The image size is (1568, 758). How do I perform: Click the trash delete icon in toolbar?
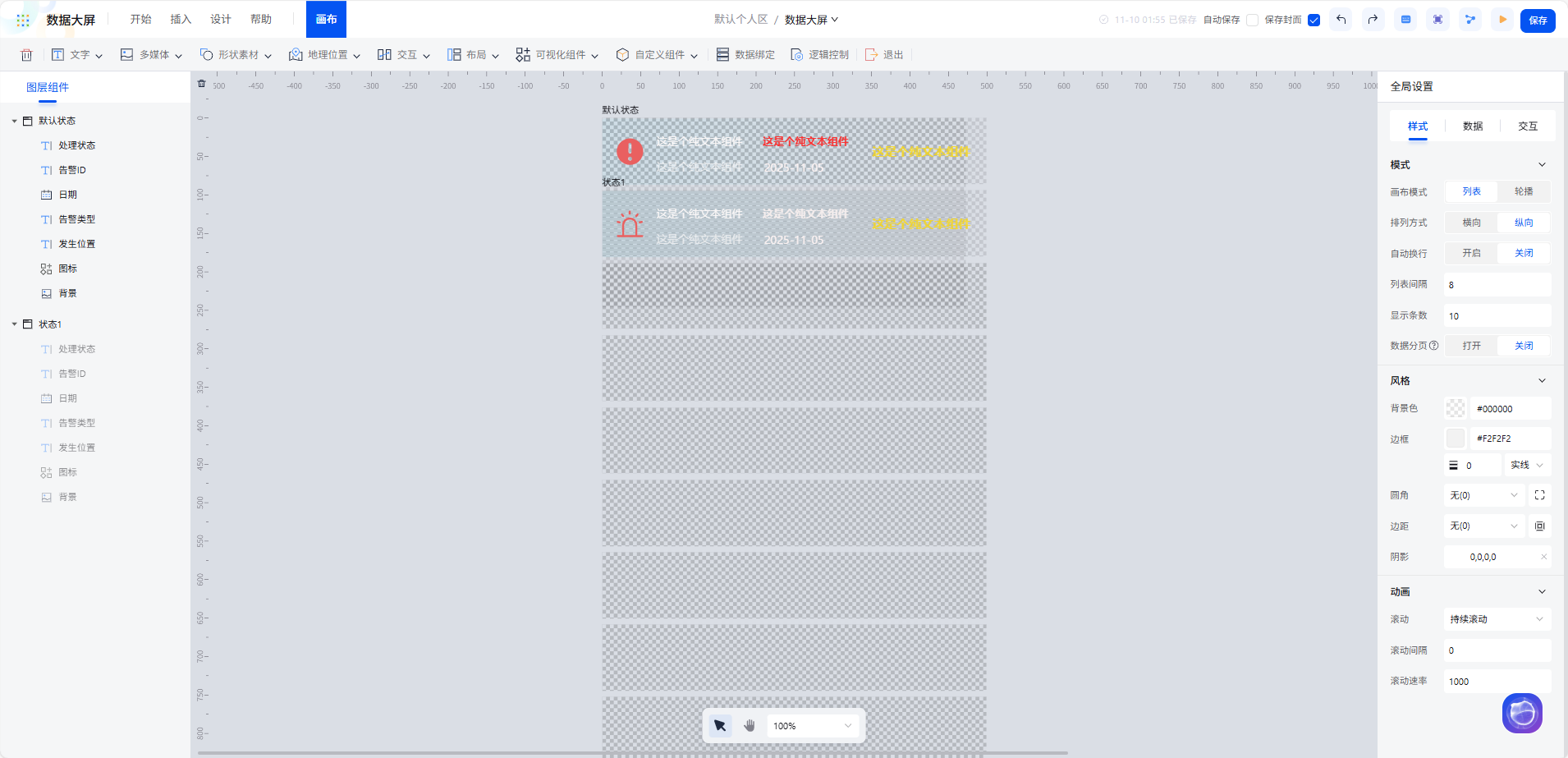tap(26, 55)
